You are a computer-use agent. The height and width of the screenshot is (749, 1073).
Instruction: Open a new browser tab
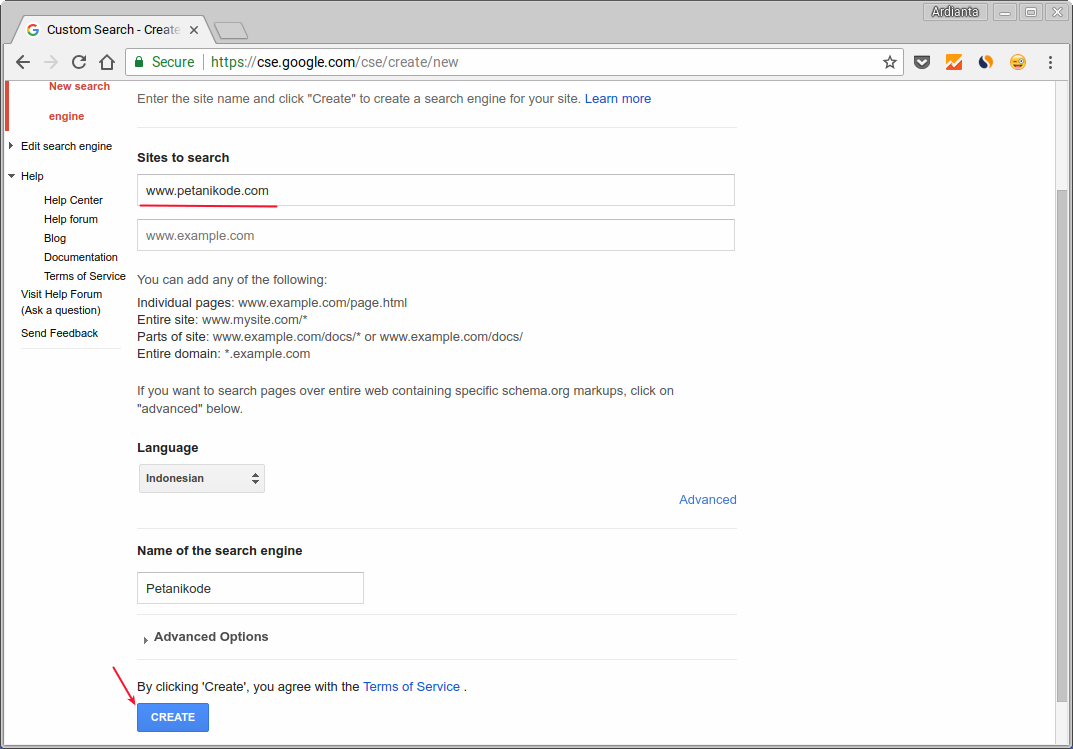coord(230,29)
